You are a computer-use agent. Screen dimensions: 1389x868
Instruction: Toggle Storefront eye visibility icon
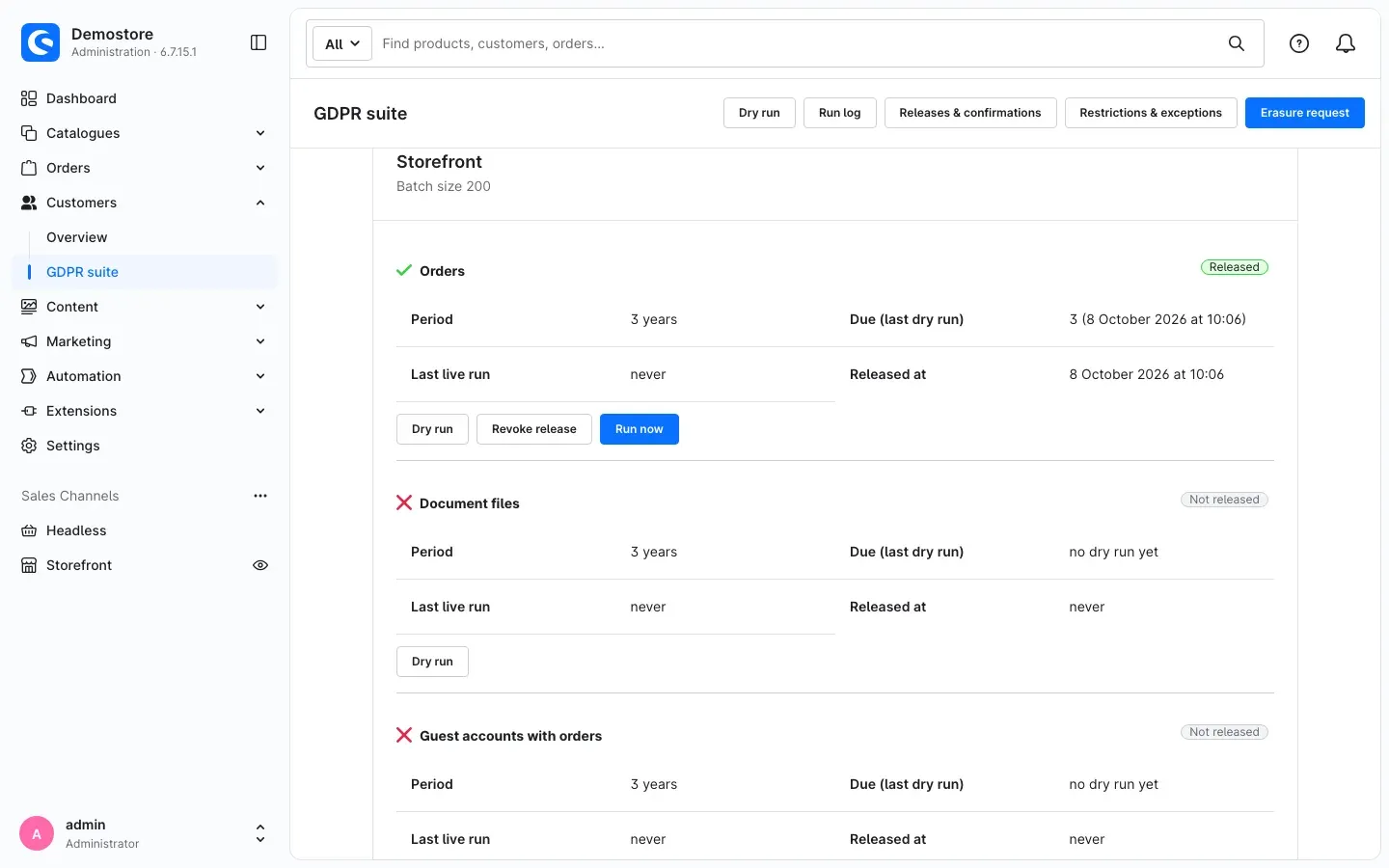pos(260,565)
